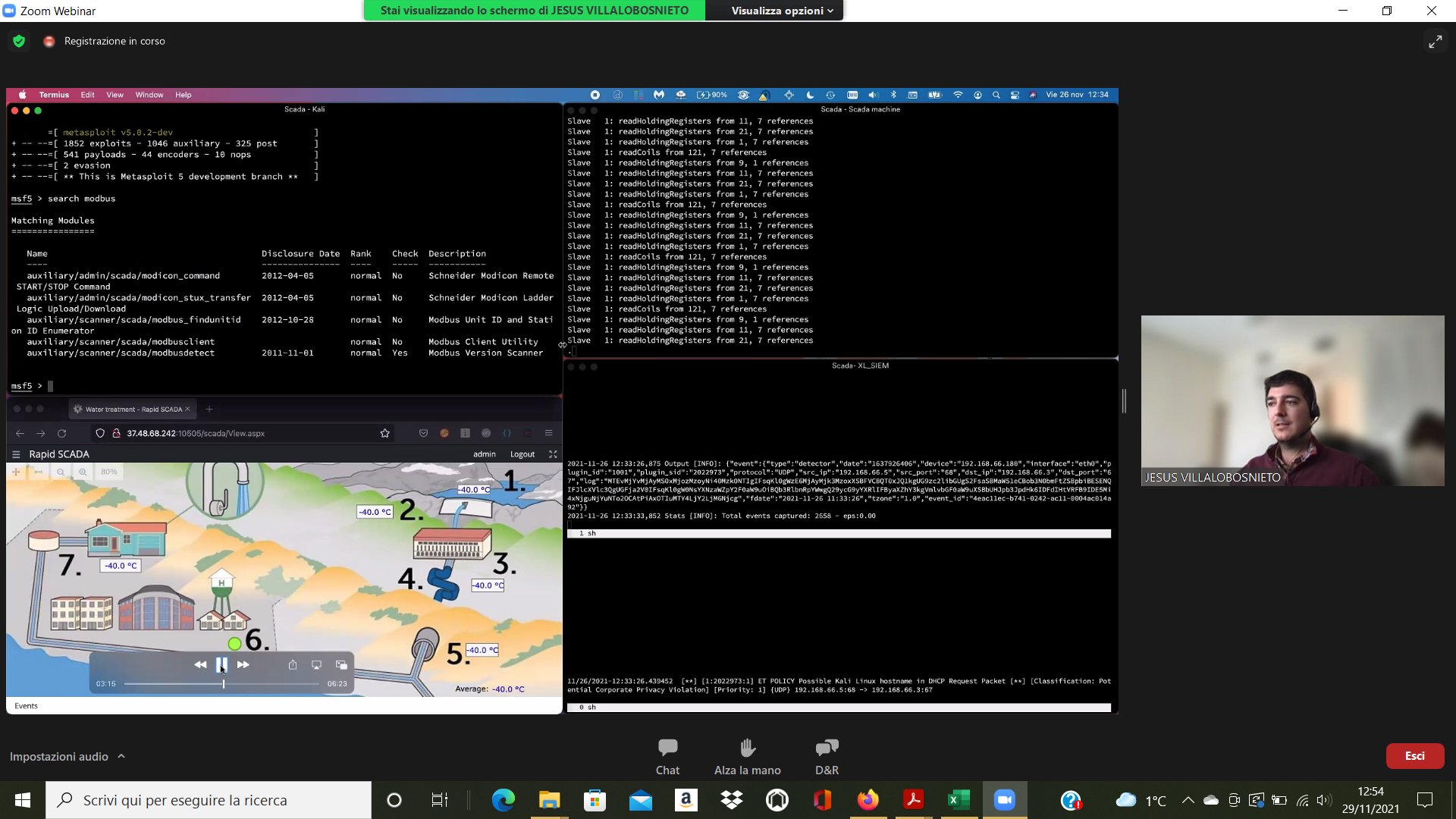
Task: Click JESUS VILLALOBOSNIETO's webcam thumbnail
Action: click(1292, 400)
